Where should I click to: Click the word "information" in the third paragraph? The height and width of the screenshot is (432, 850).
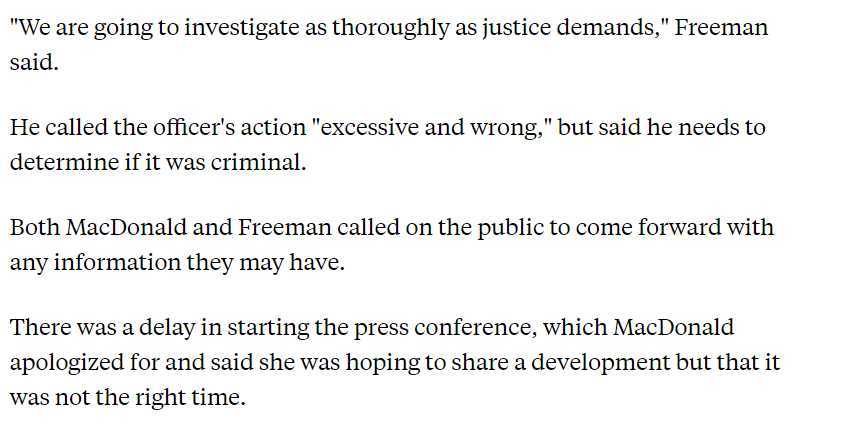pos(112,262)
